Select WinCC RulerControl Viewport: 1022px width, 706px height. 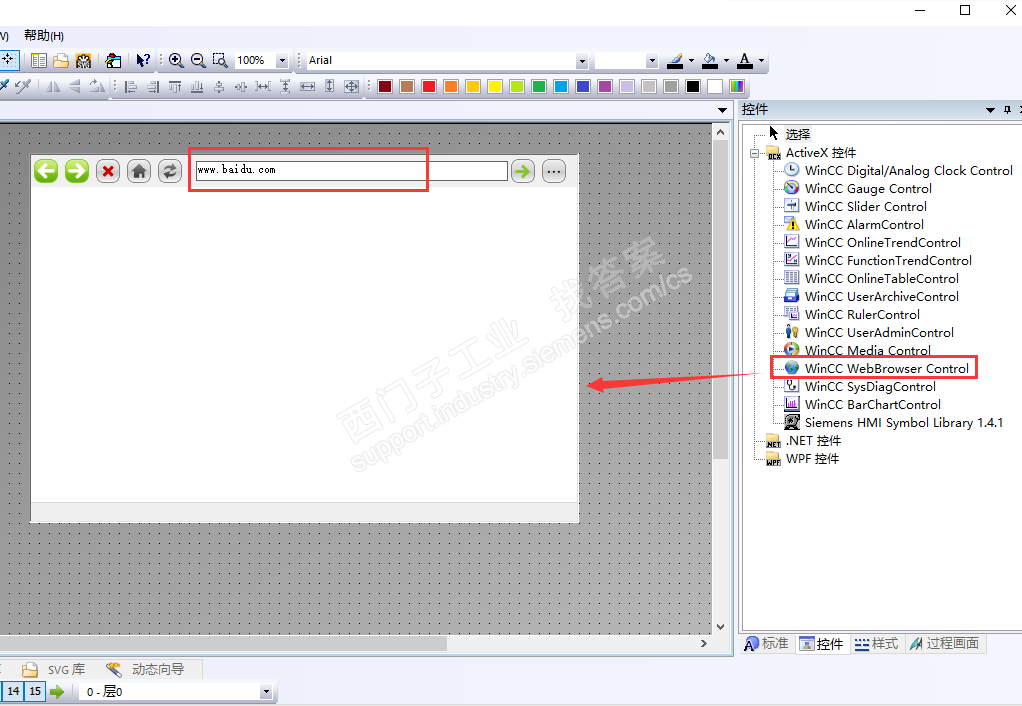862,315
